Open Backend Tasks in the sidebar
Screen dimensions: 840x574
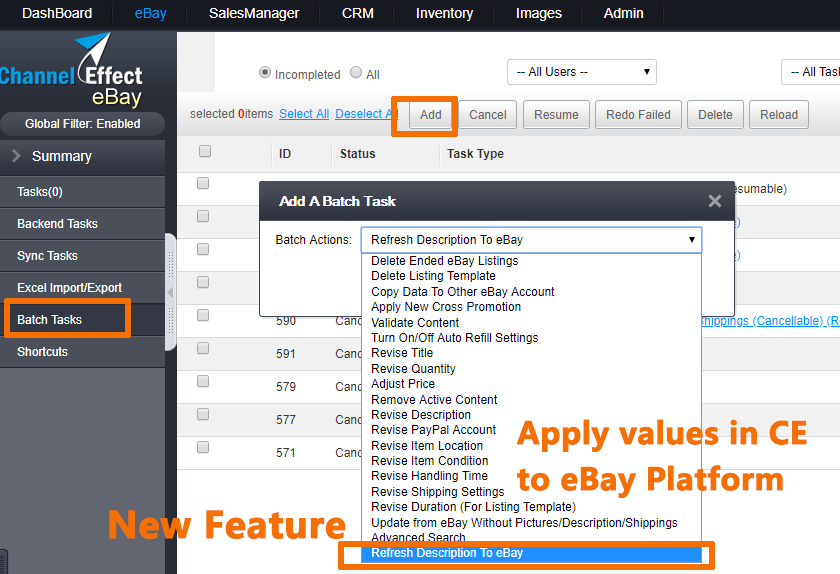(82, 224)
